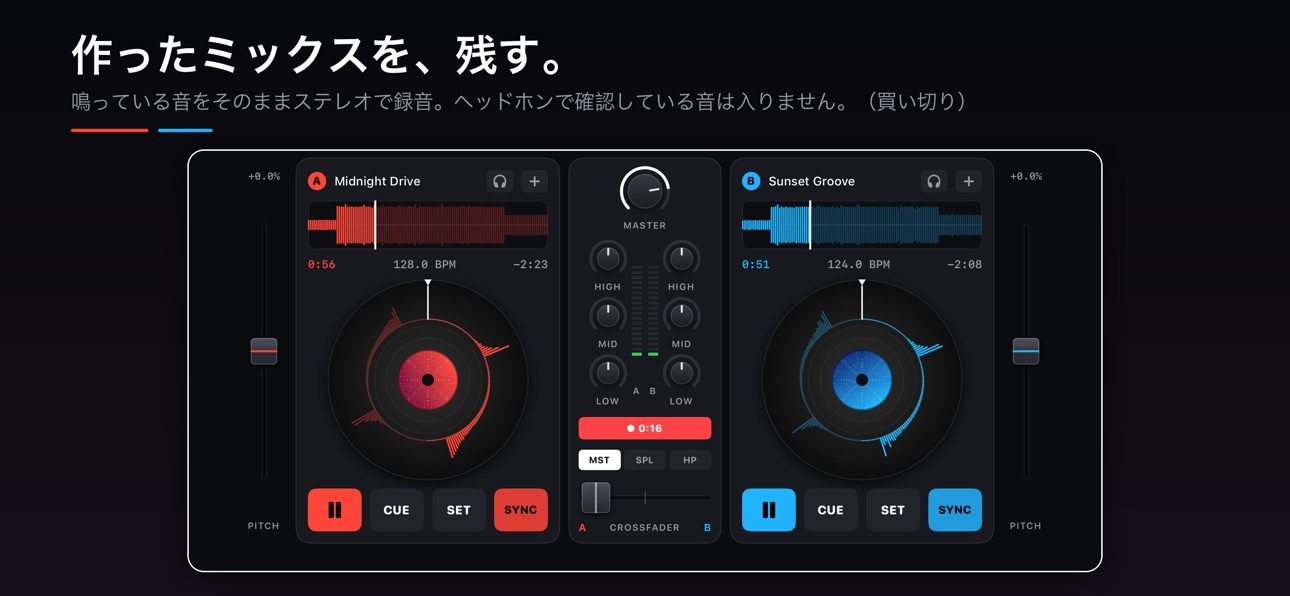Stop the recording showing 0:16
Image resolution: width=1290 pixels, height=596 pixels.
coord(645,428)
